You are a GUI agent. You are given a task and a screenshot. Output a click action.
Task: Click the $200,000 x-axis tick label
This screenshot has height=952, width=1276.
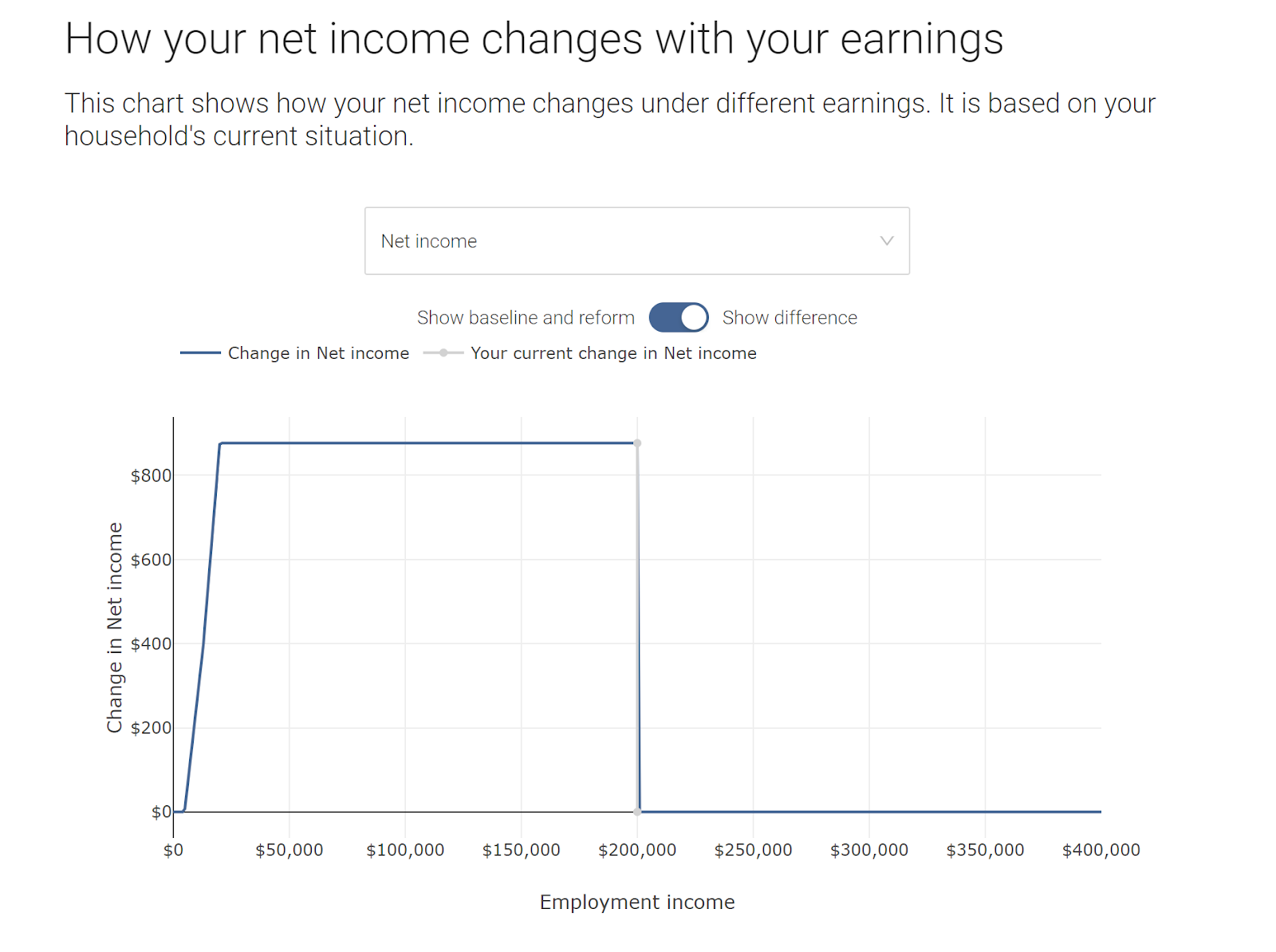pos(636,850)
